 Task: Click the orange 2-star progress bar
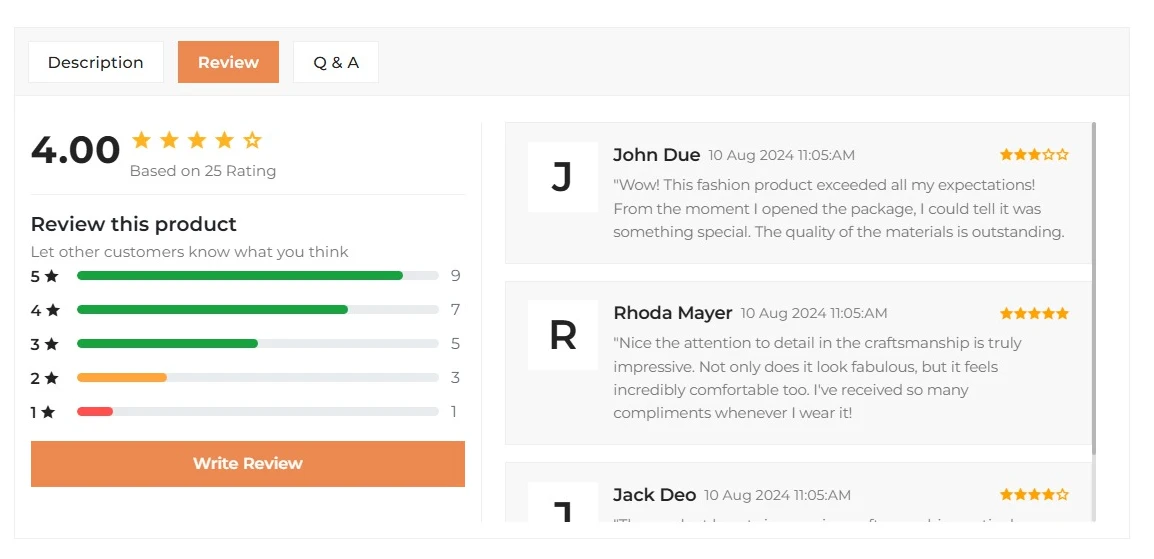[x=122, y=378]
